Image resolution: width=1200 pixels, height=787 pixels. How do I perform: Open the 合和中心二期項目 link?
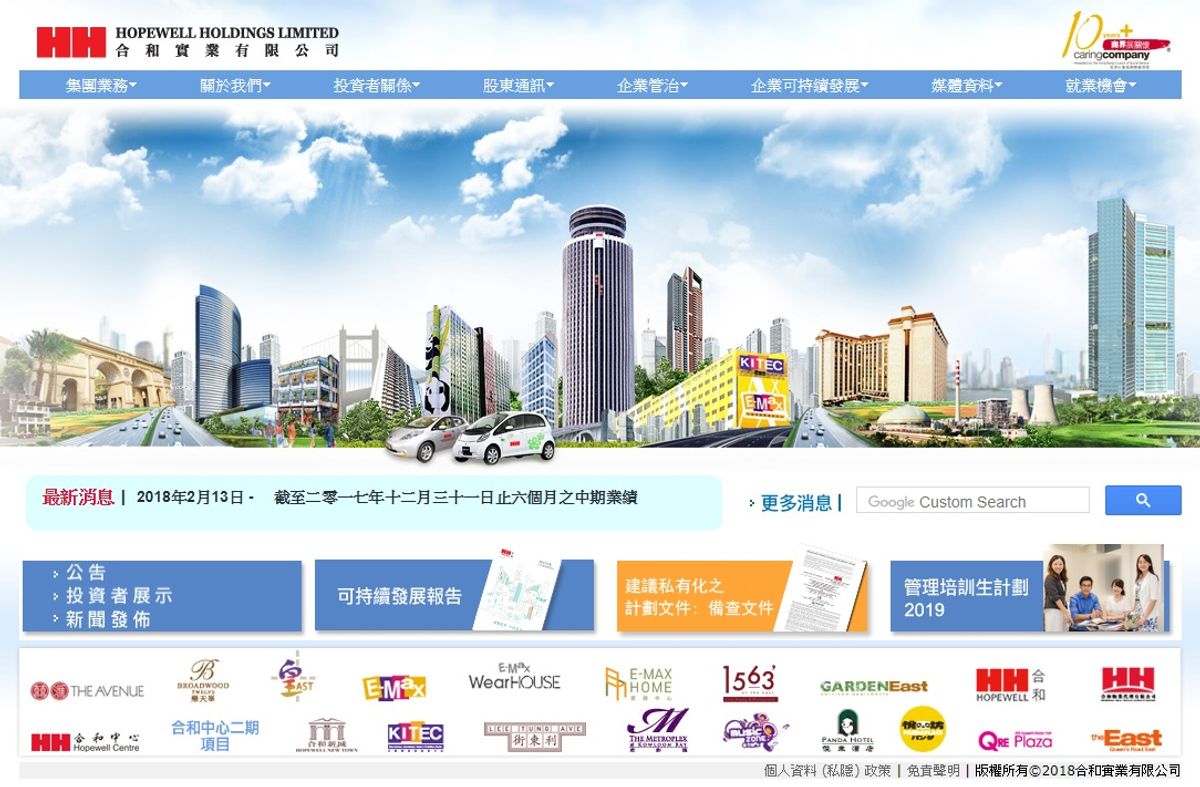tap(215, 736)
